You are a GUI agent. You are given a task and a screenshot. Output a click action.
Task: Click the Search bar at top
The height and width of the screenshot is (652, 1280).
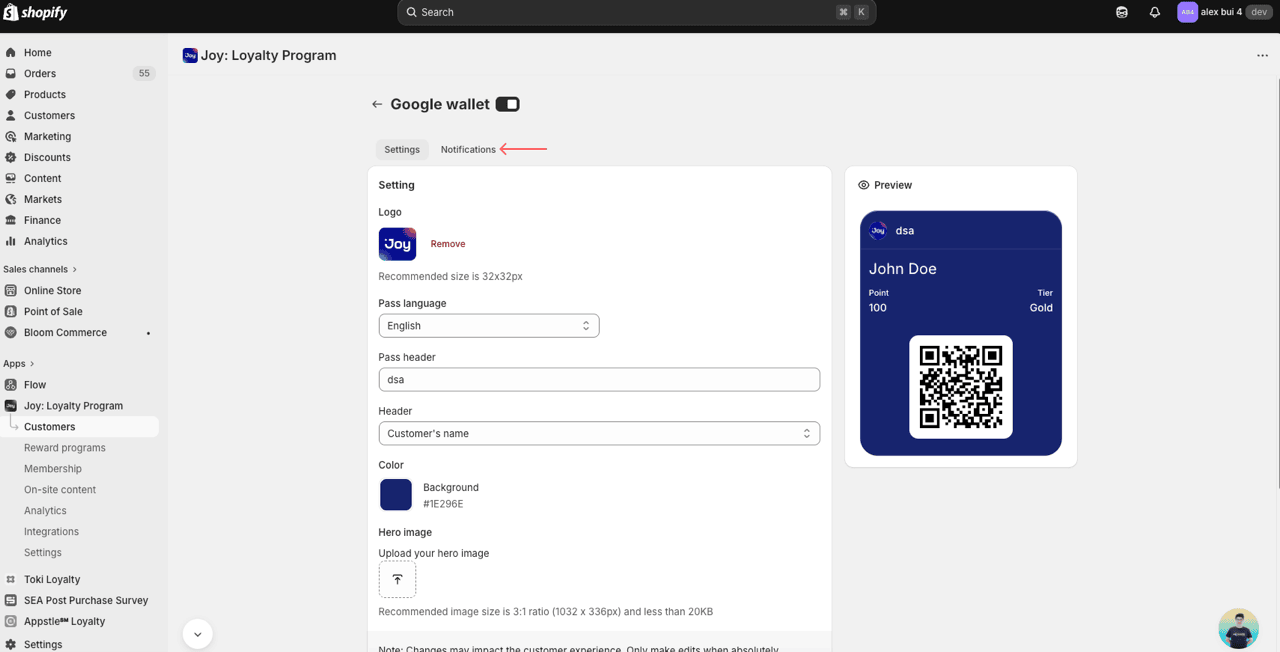pyautogui.click(x=637, y=12)
